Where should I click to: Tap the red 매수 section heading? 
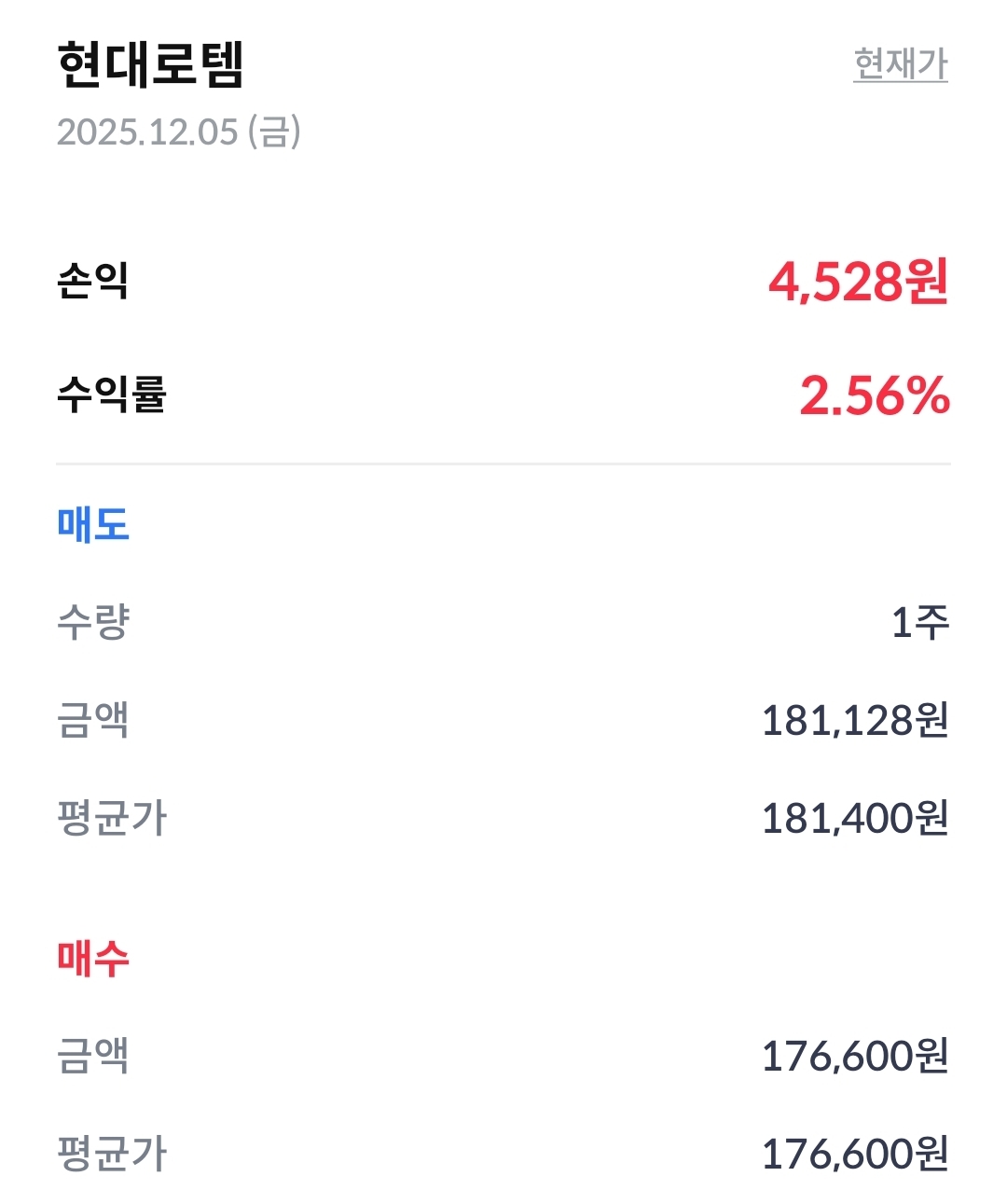coord(92,958)
